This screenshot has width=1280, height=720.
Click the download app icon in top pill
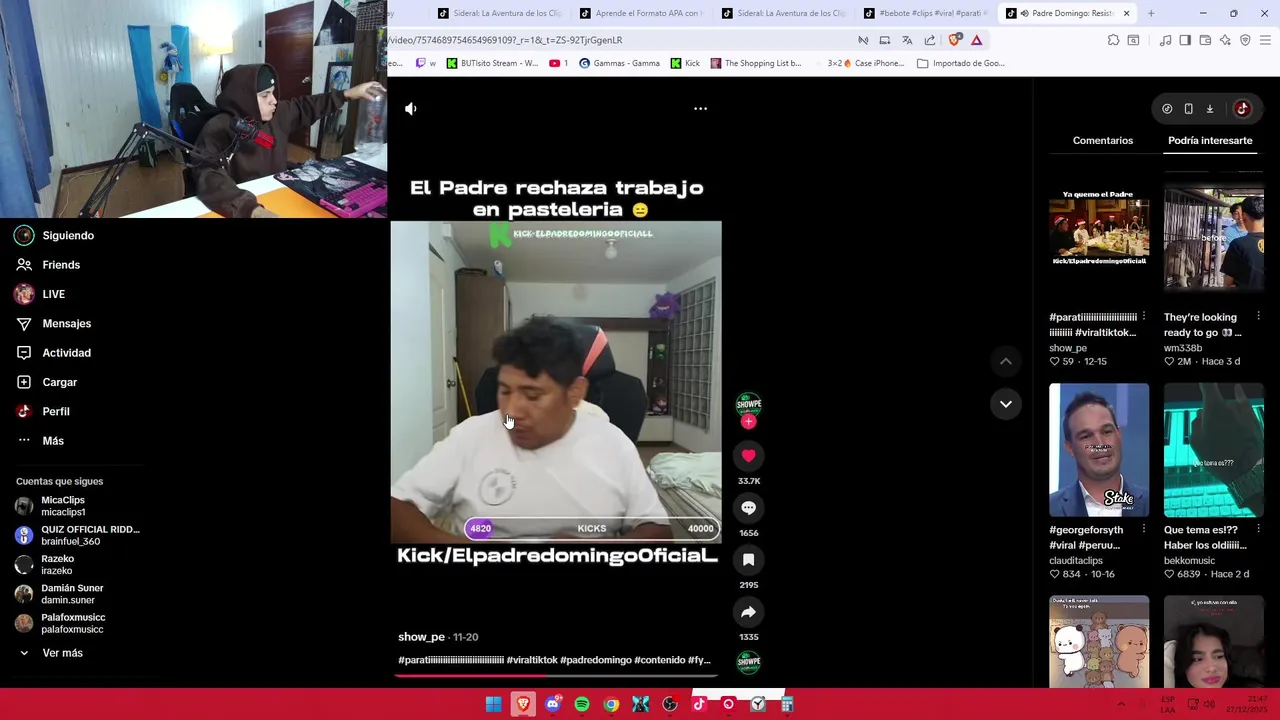[1209, 109]
